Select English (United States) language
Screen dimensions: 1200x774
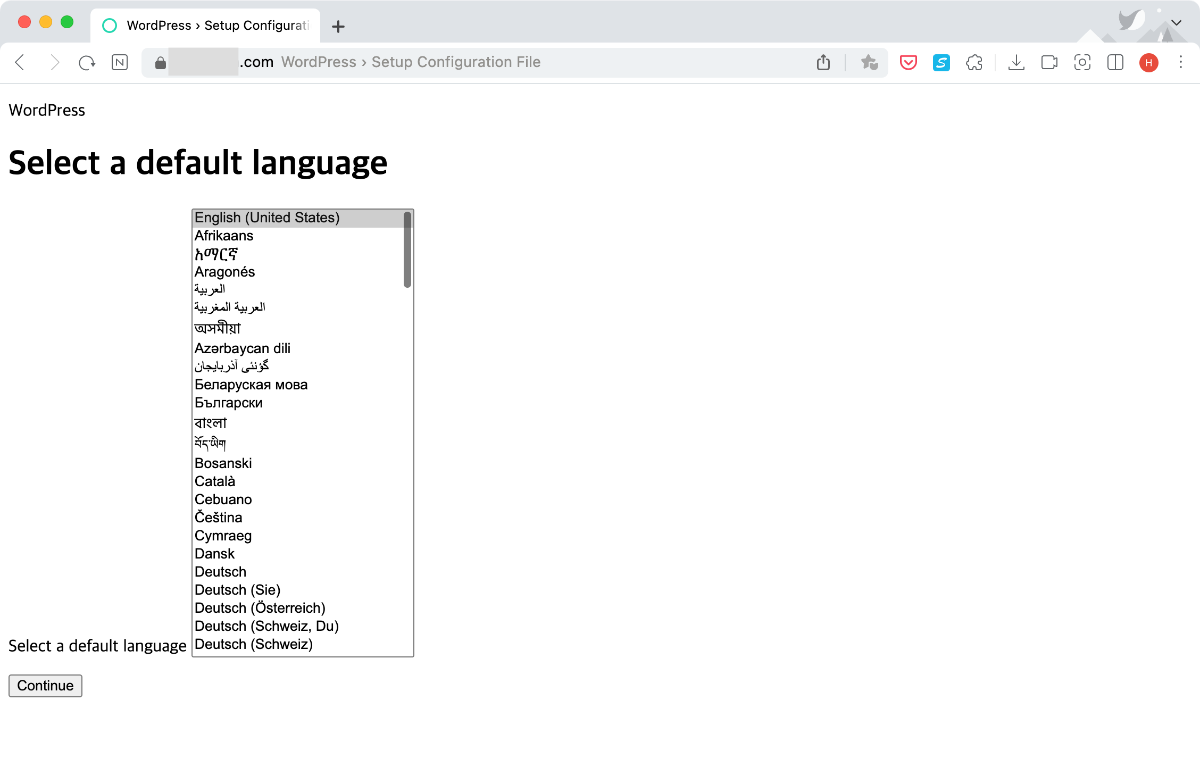[297, 218]
